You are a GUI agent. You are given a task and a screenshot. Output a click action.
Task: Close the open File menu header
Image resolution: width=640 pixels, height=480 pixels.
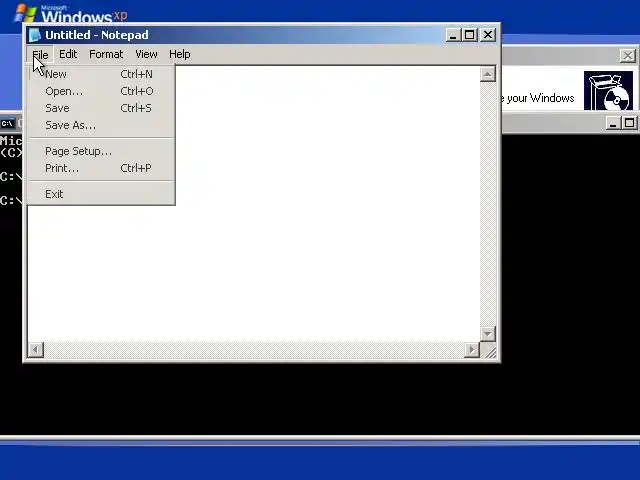tap(40, 54)
